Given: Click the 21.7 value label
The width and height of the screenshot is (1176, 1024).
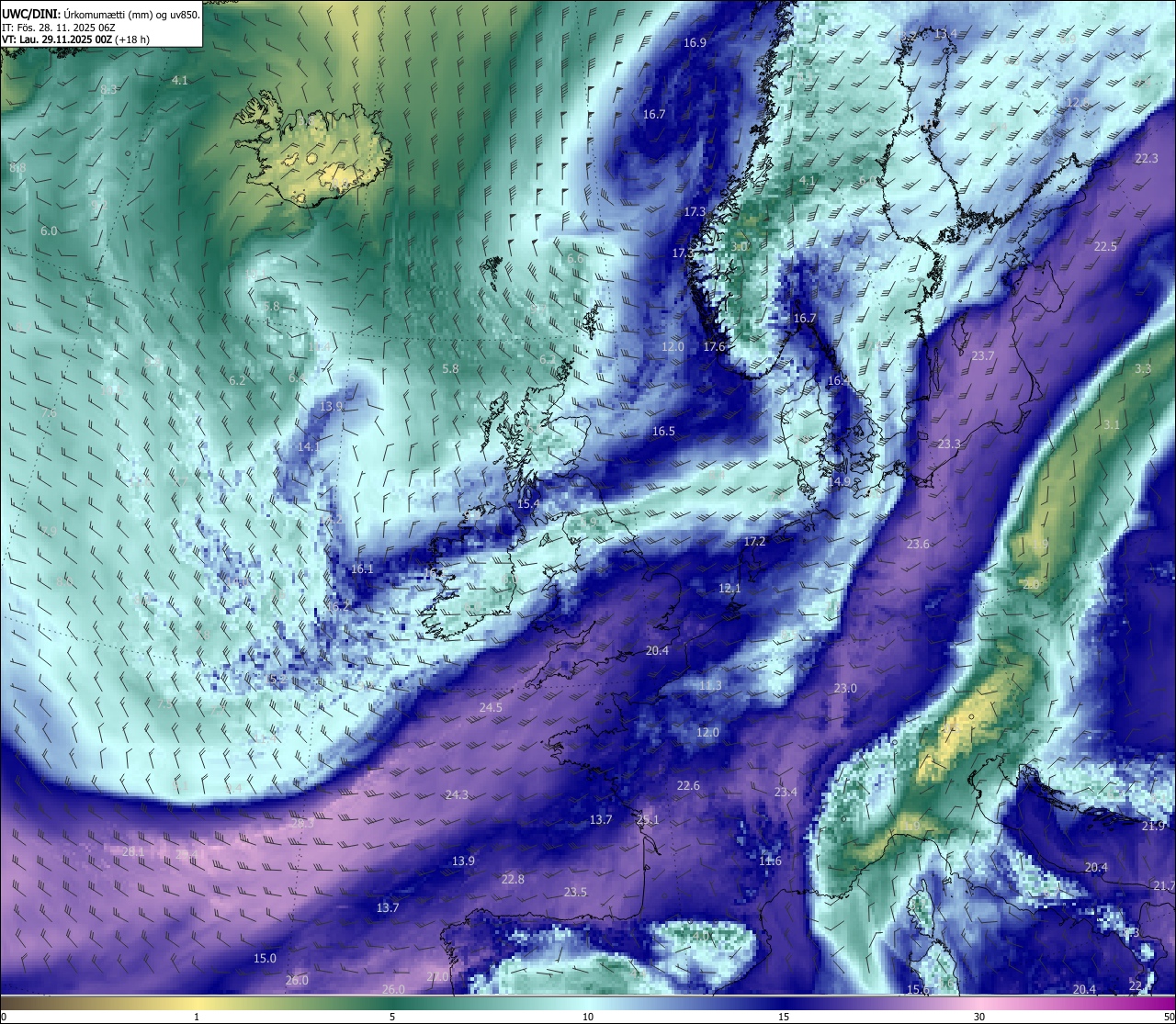Looking at the screenshot, I should [1163, 886].
